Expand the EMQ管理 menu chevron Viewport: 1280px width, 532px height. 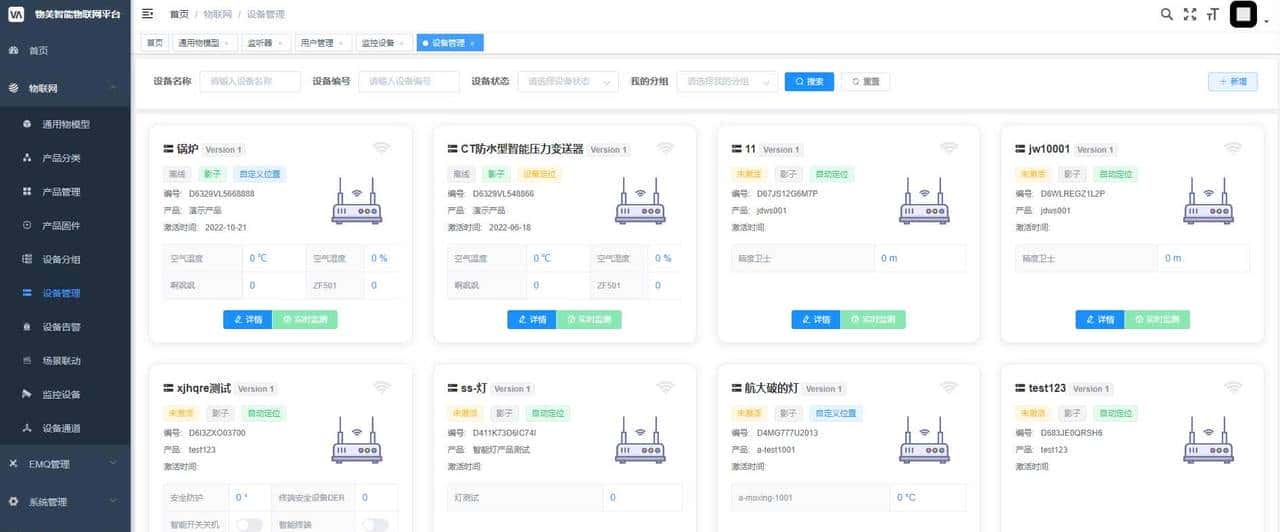[x=113, y=464]
